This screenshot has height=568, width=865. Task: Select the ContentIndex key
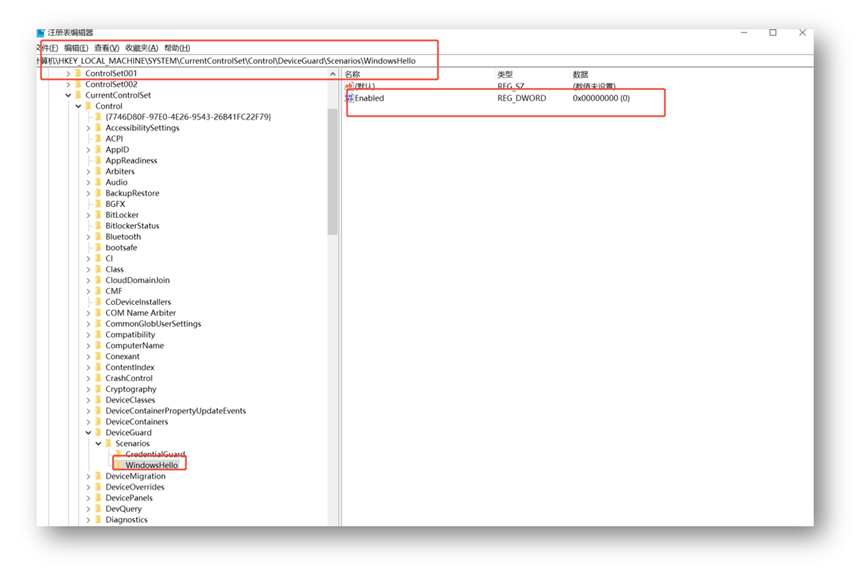130,367
